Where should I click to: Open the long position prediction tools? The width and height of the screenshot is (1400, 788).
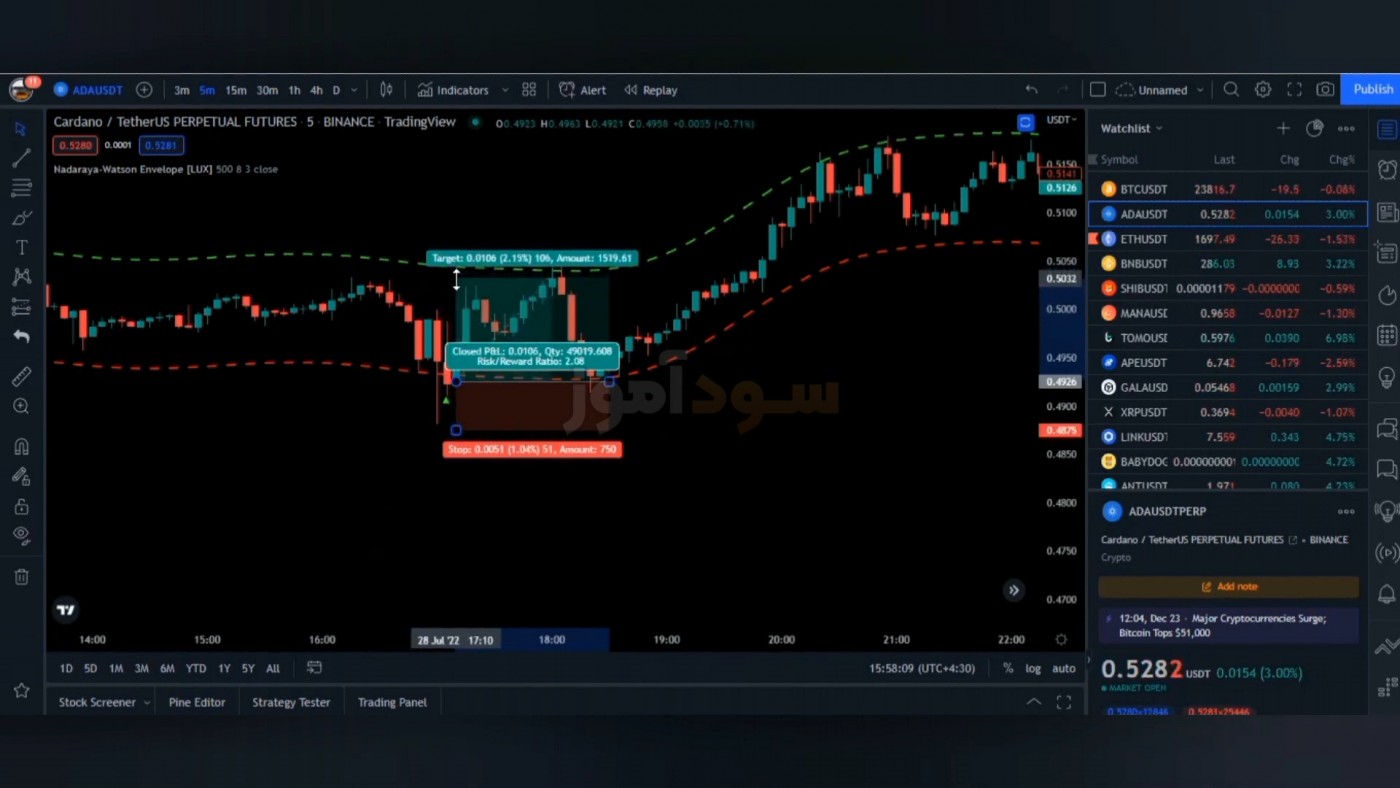(21, 307)
